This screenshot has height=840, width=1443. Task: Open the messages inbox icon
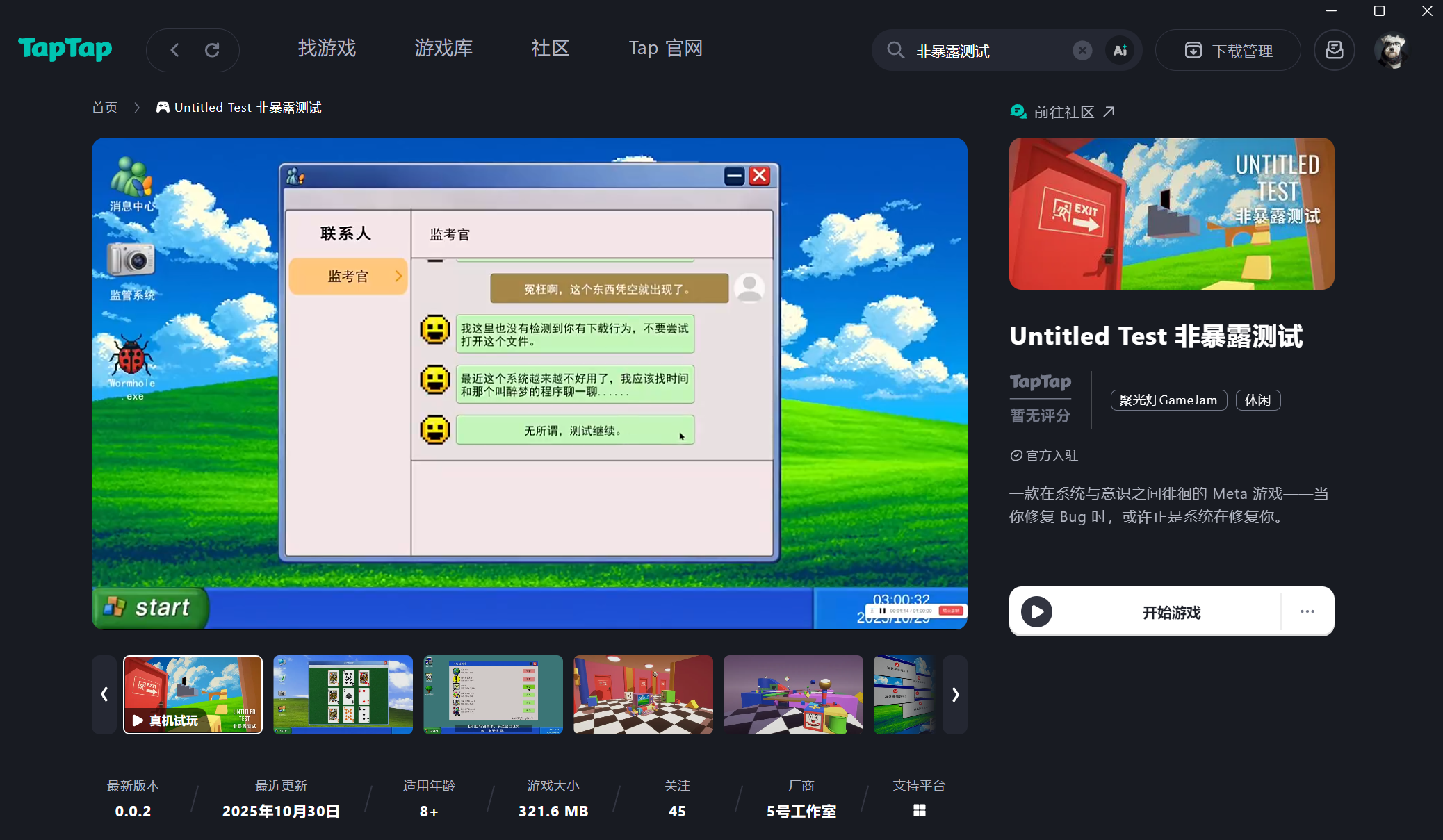click(1334, 50)
